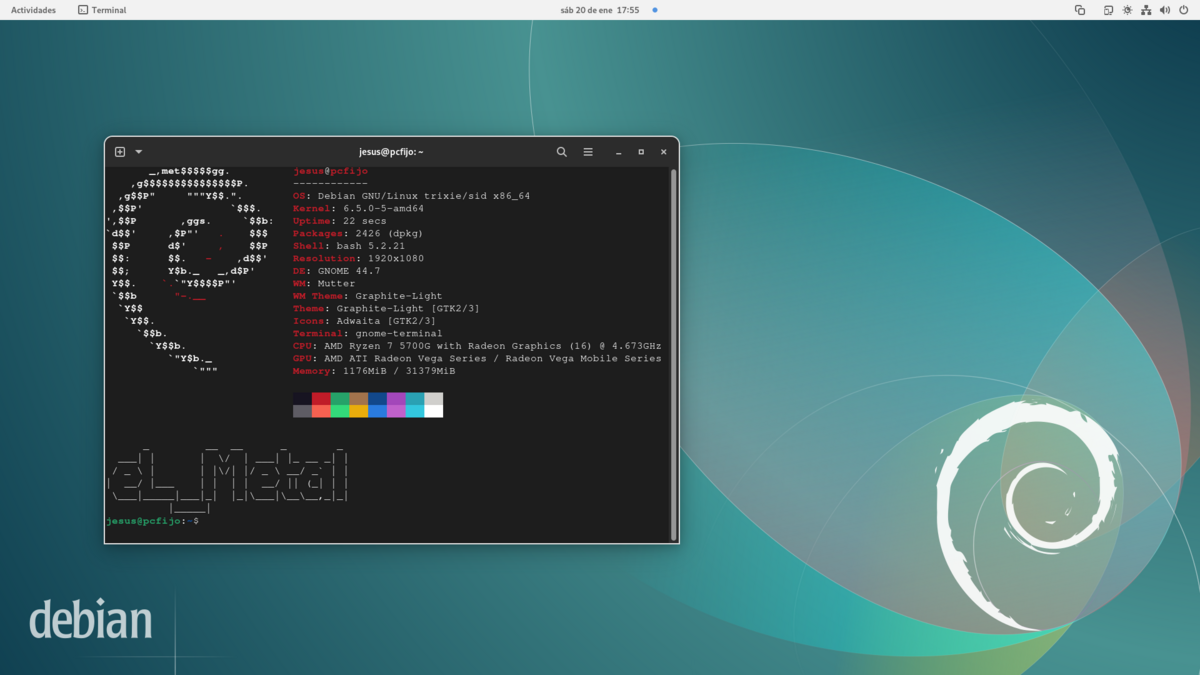Click the volume speaker icon
Image resolution: width=1200 pixels, height=675 pixels.
point(1165,10)
